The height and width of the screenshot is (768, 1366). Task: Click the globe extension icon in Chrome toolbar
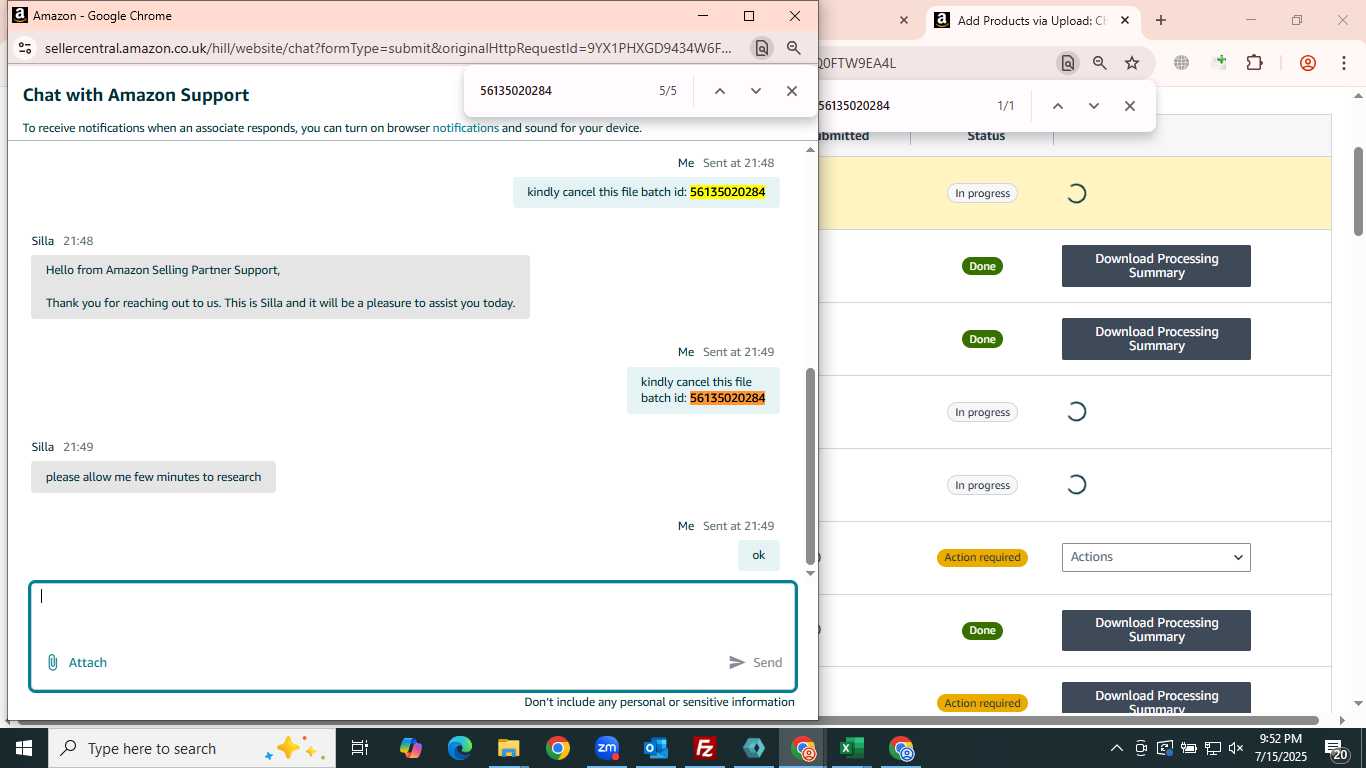click(x=1181, y=63)
